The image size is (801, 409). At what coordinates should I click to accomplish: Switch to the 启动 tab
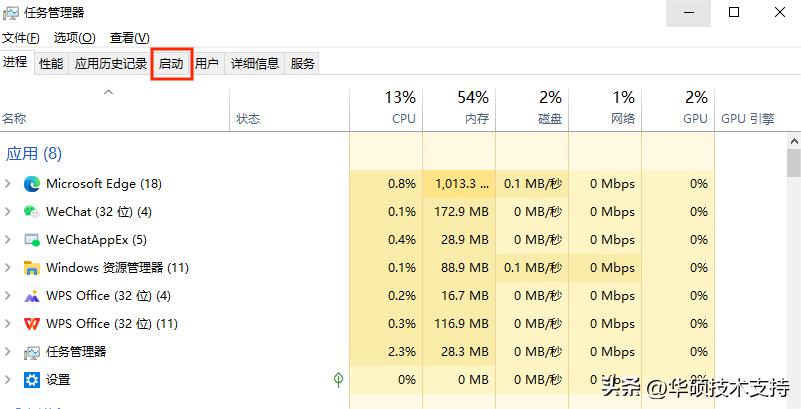[171, 64]
